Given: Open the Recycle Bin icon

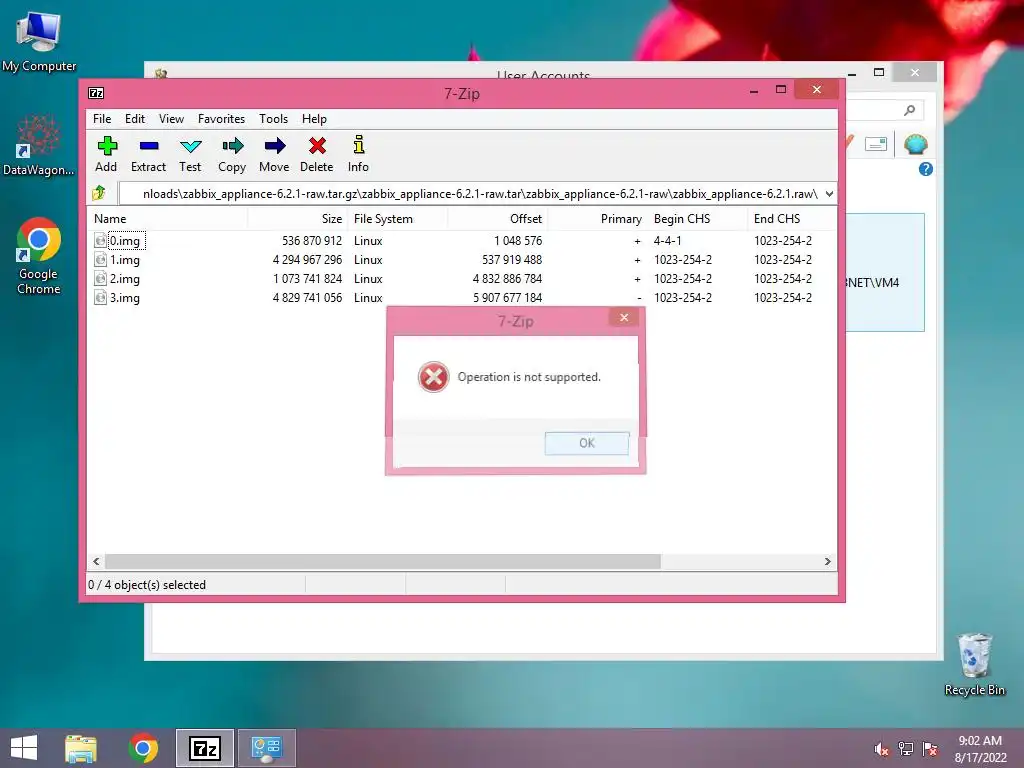Looking at the screenshot, I should (x=974, y=664).
